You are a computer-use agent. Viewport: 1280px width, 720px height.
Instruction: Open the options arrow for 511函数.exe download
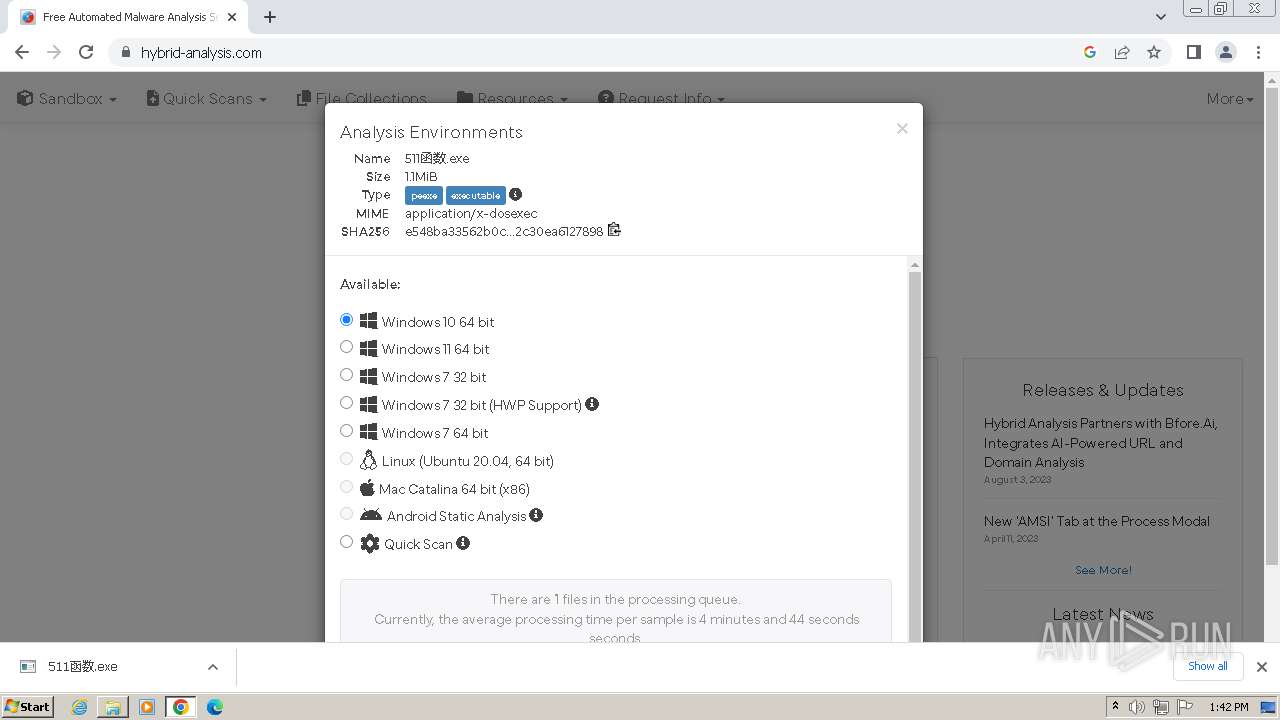tap(212, 667)
